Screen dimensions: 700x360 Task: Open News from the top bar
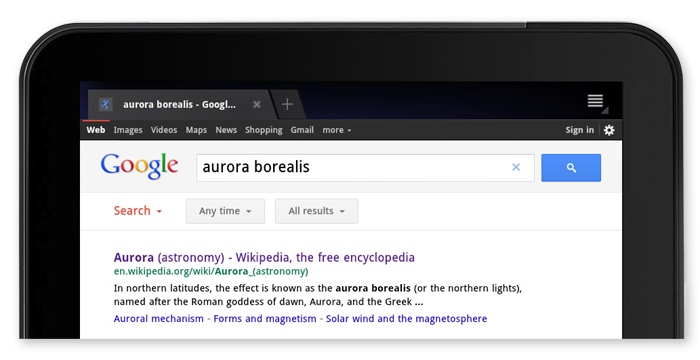[226, 130]
